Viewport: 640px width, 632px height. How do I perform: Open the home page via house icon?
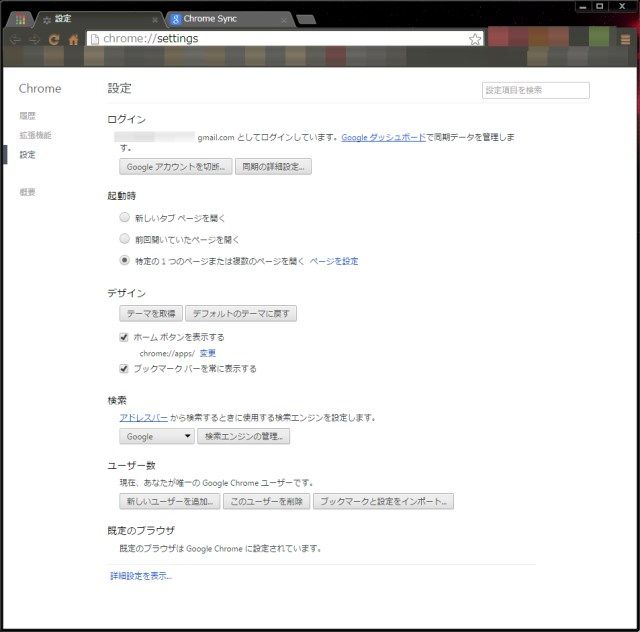(x=73, y=39)
